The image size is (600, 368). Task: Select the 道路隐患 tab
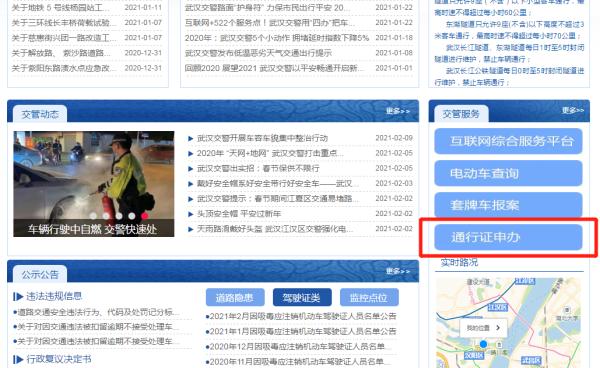(x=235, y=298)
